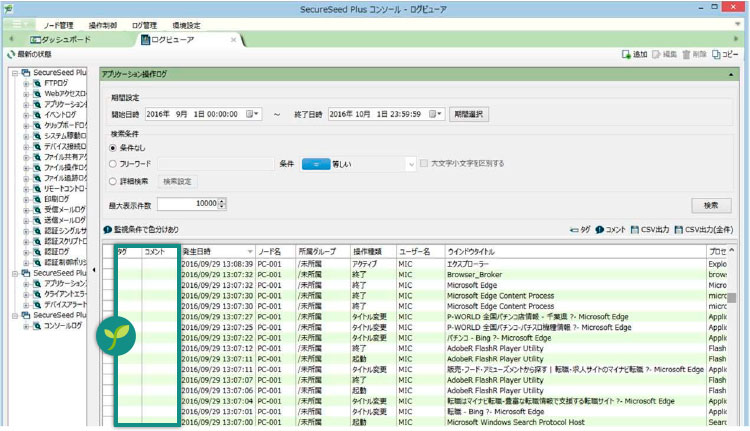This screenshot has width=750, height=431.
Task: Toggle 大文字小文字を区別する checkbox
Action: pos(424,164)
